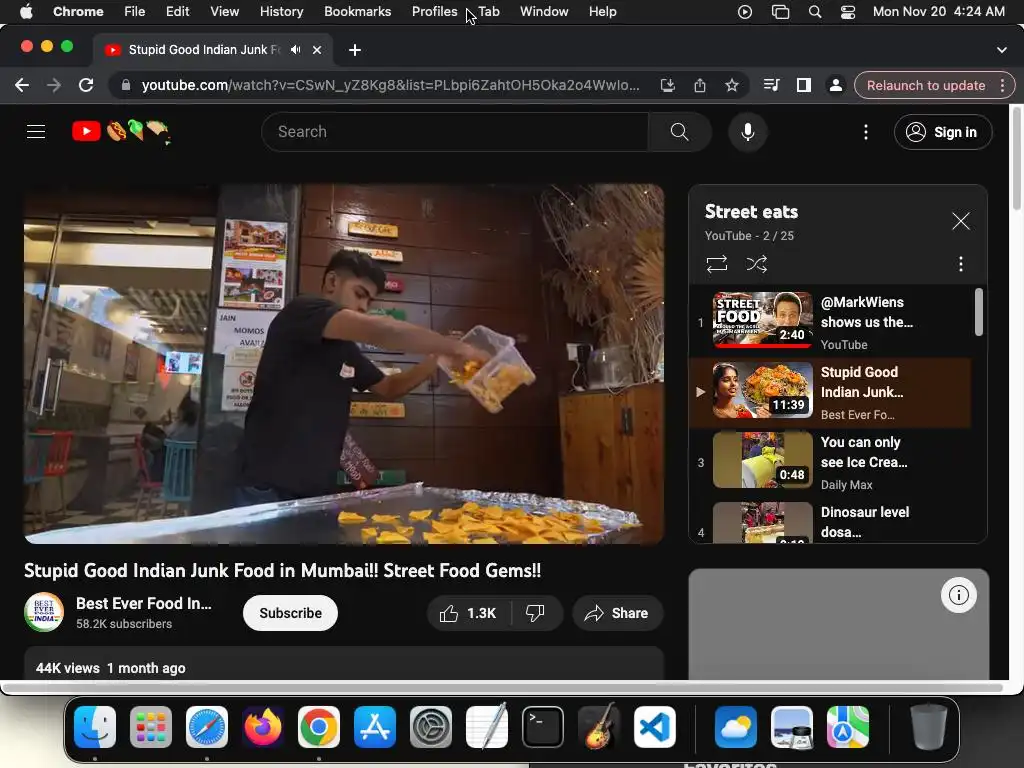The image size is (1024, 768).
Task: Start voice search with microphone
Action: click(748, 132)
